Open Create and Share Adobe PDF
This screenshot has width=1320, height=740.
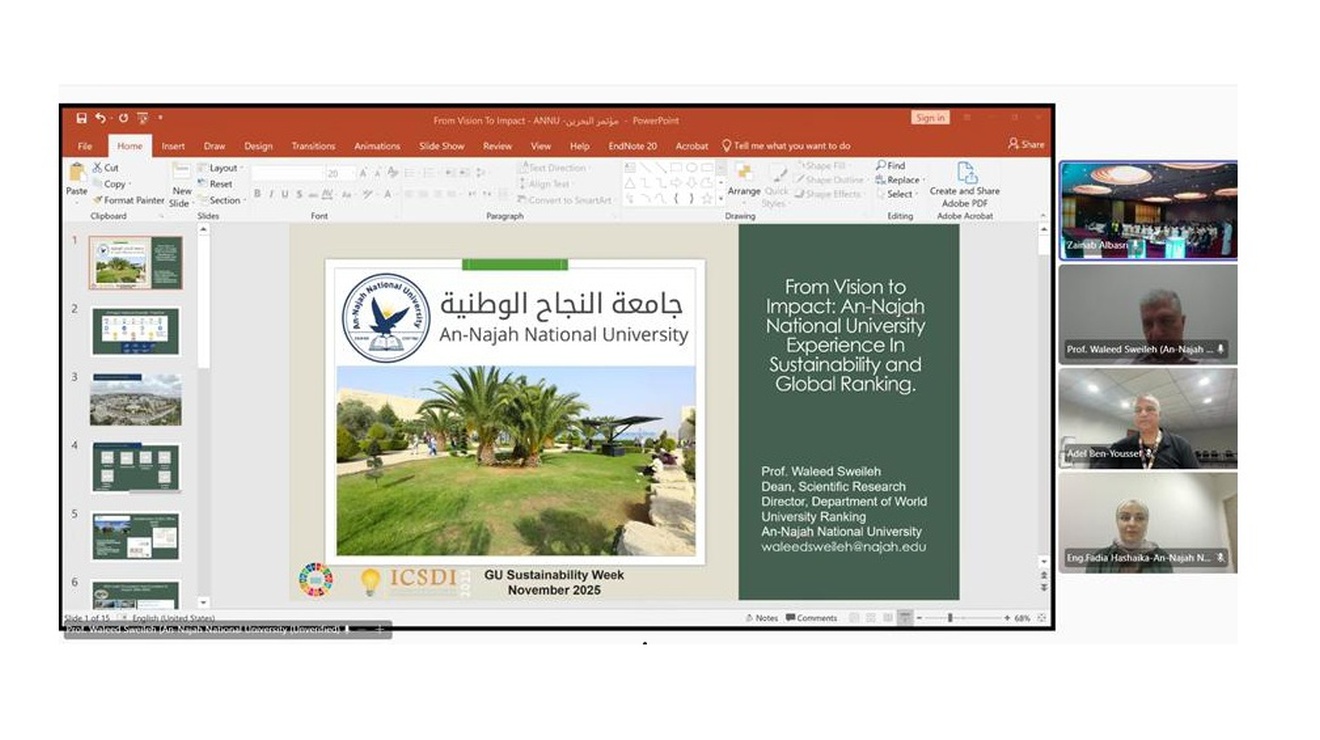tap(964, 182)
